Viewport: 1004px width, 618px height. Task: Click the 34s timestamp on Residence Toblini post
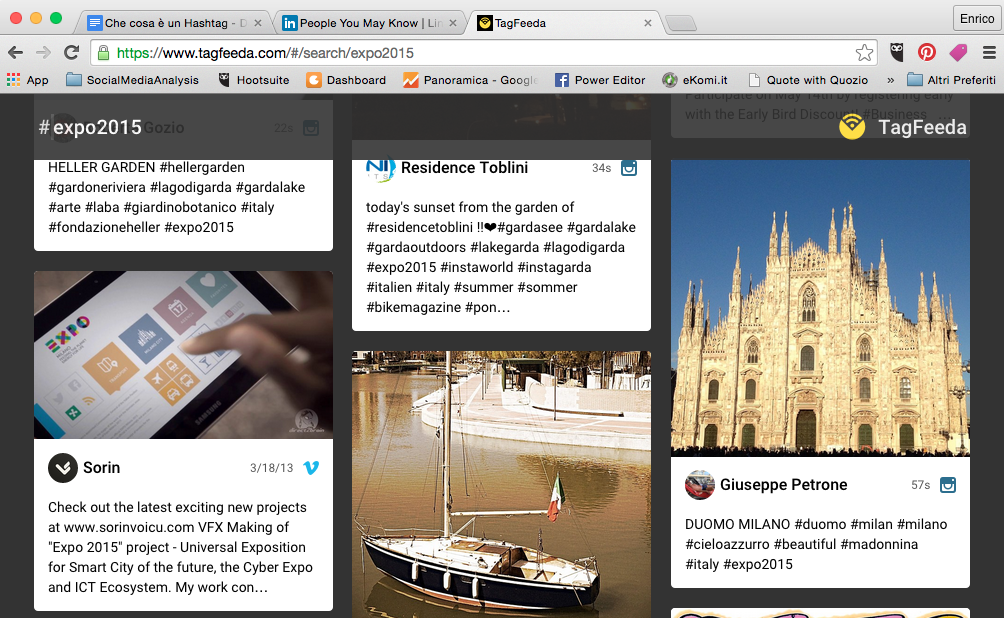601,168
